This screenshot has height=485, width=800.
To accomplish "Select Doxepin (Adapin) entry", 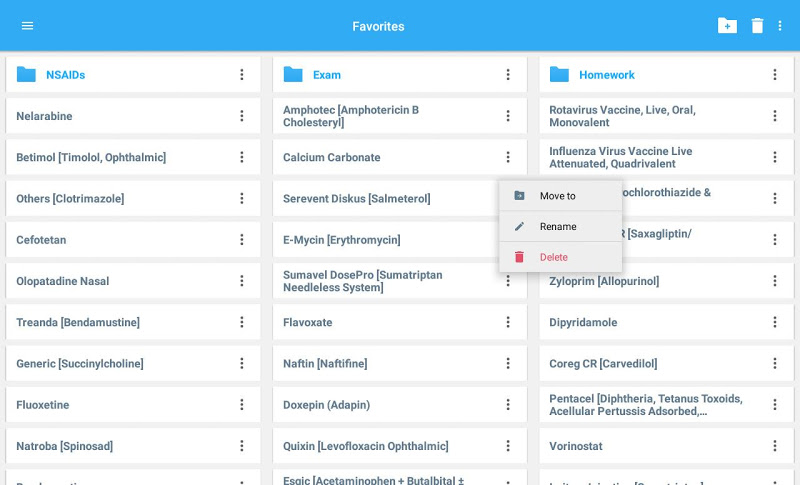I will tap(399, 405).
